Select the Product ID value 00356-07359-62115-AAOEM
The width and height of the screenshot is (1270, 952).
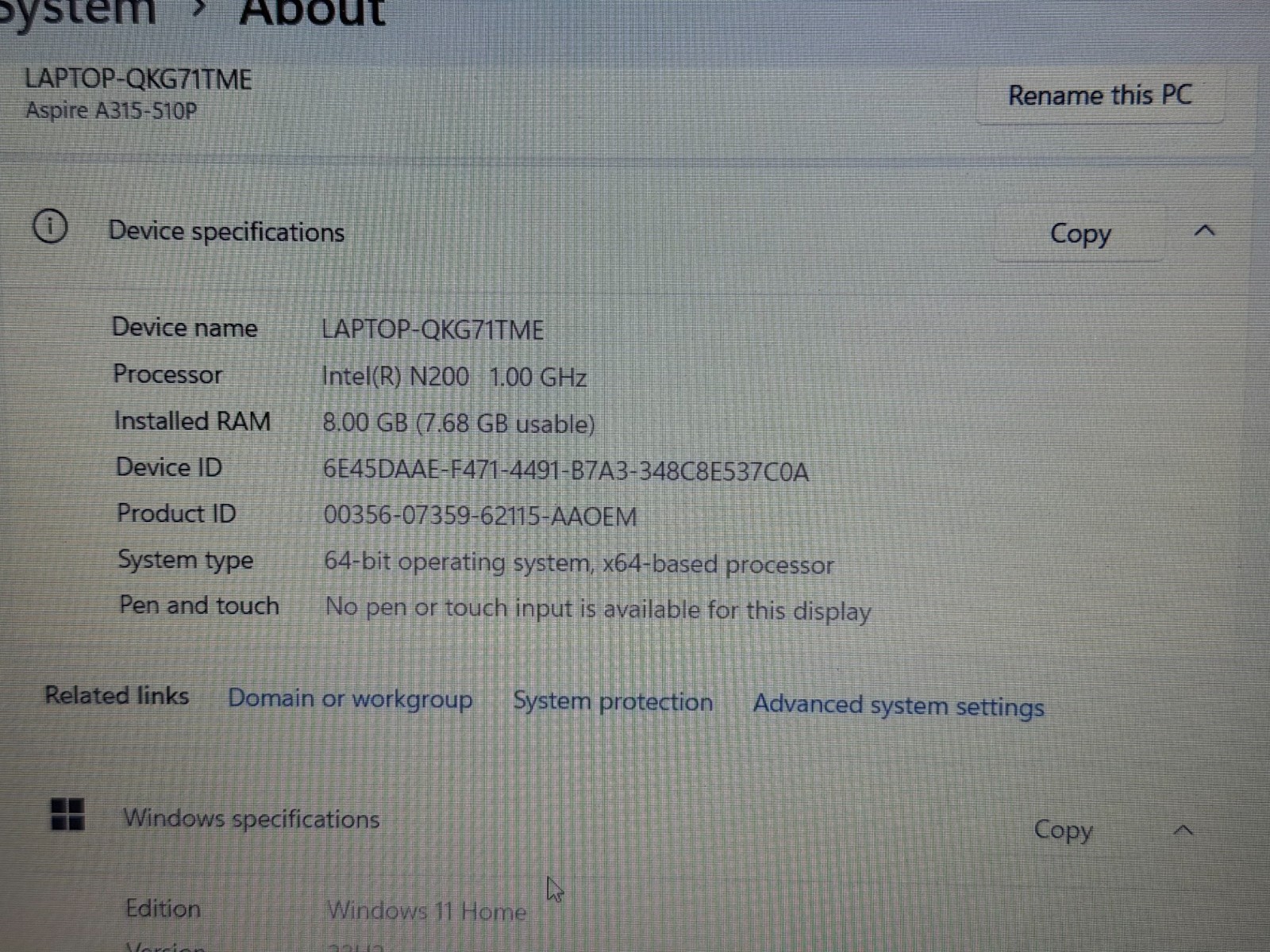480,516
